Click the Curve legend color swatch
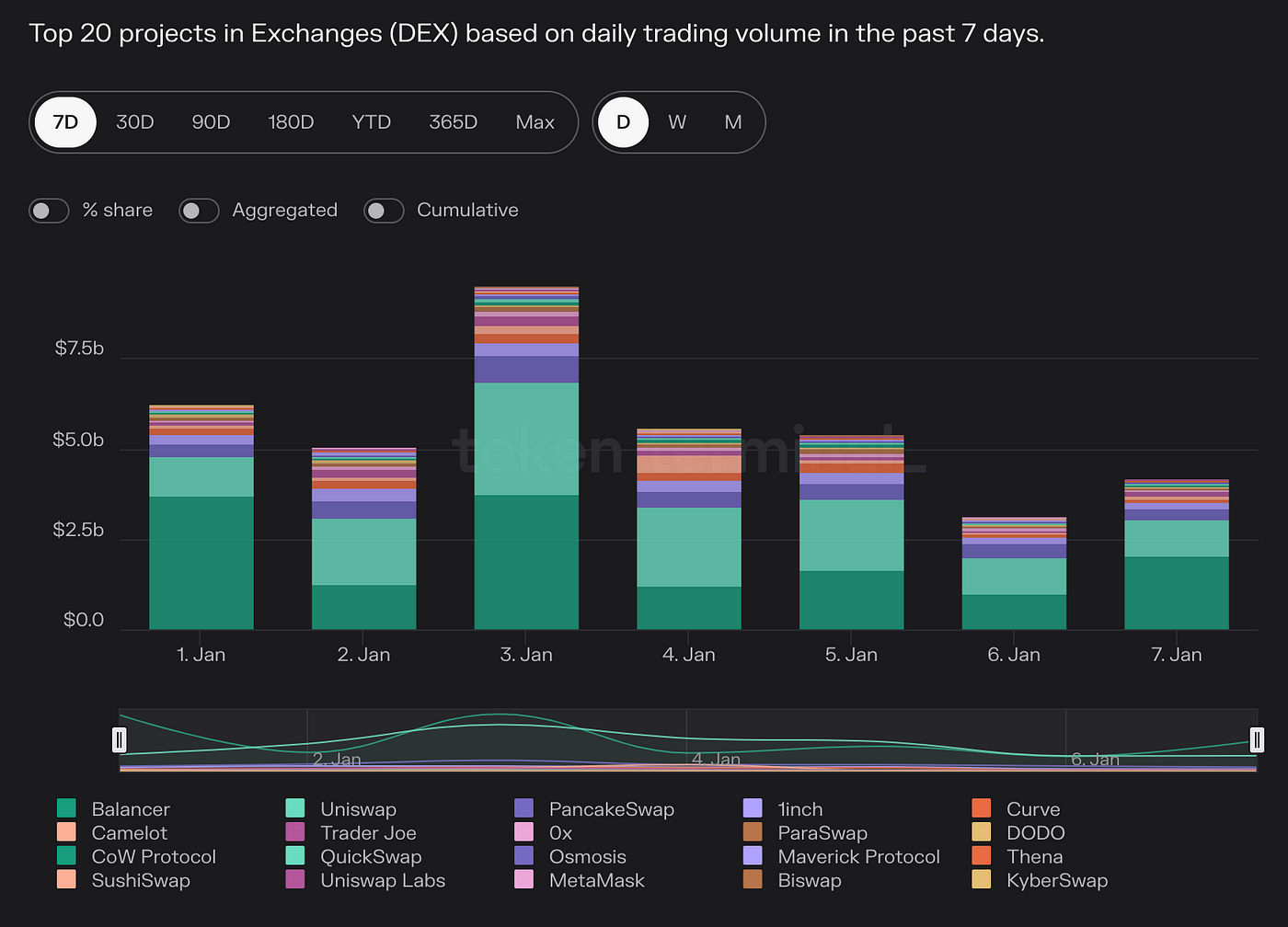The height and width of the screenshot is (927, 1288). (982, 808)
